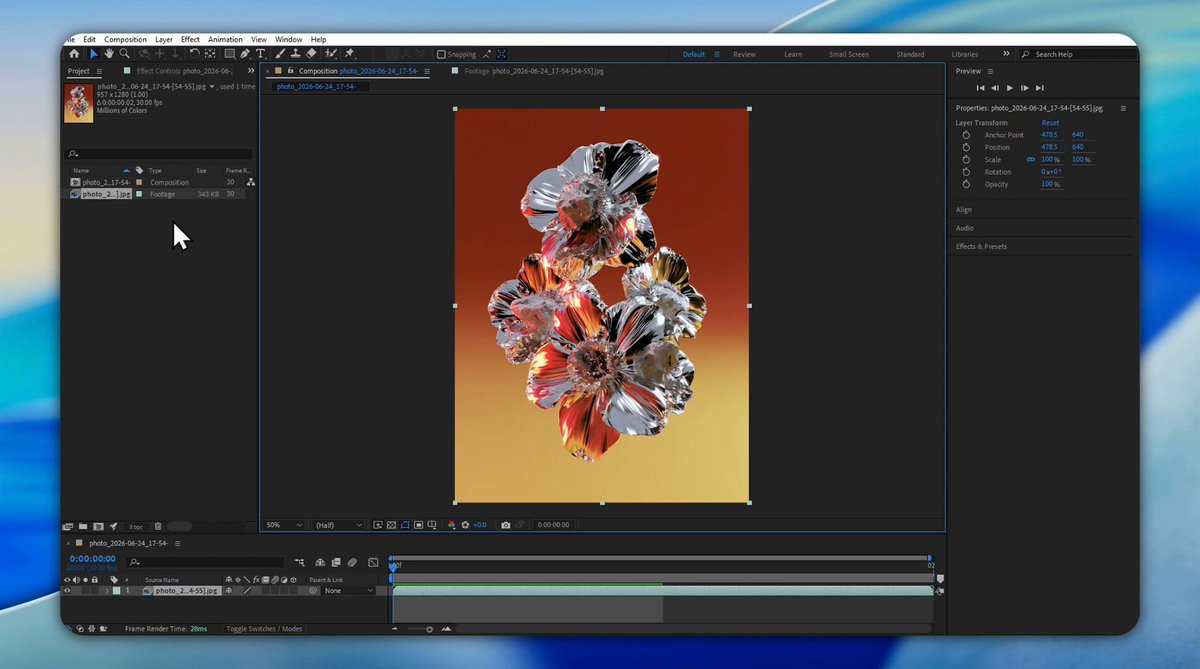Screen dimensions: 1200x669
Task: Open the show channel color management button
Action: coord(452,525)
